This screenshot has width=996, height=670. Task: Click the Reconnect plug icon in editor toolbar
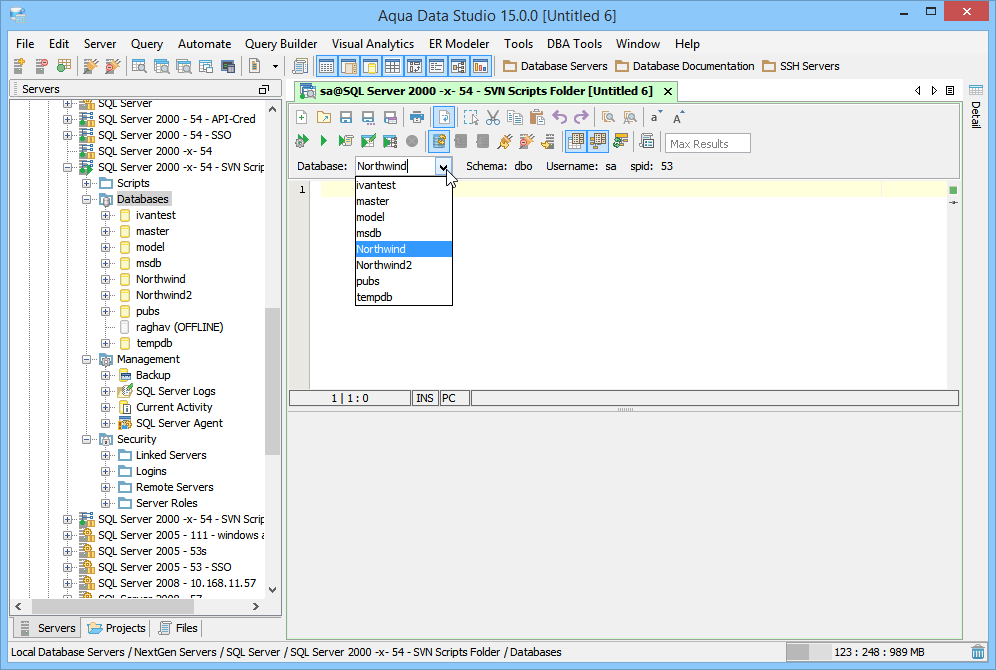[505, 141]
